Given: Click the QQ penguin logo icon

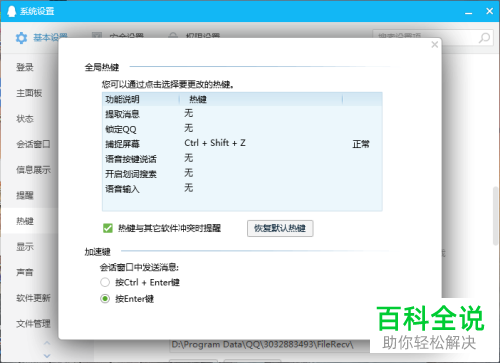Looking at the screenshot, I should 11,11.
